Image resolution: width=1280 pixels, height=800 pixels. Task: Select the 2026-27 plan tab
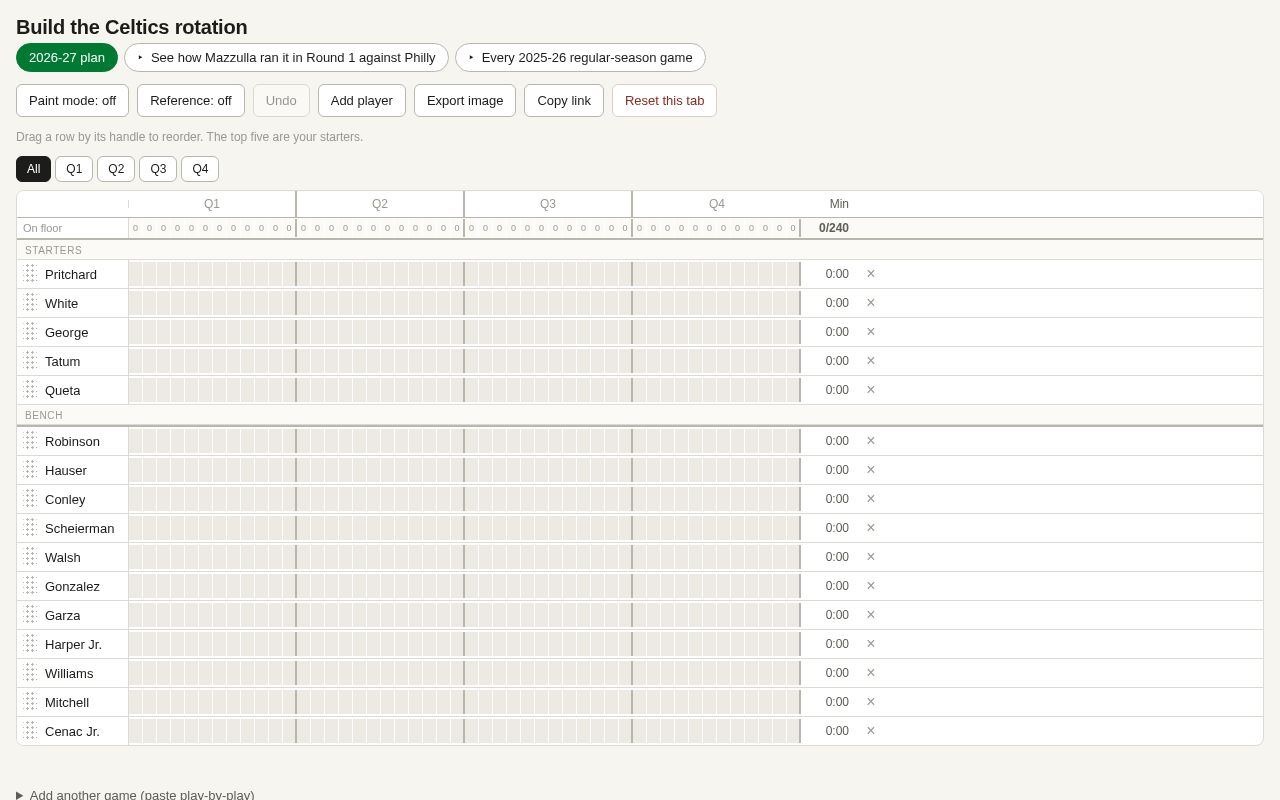pos(67,57)
